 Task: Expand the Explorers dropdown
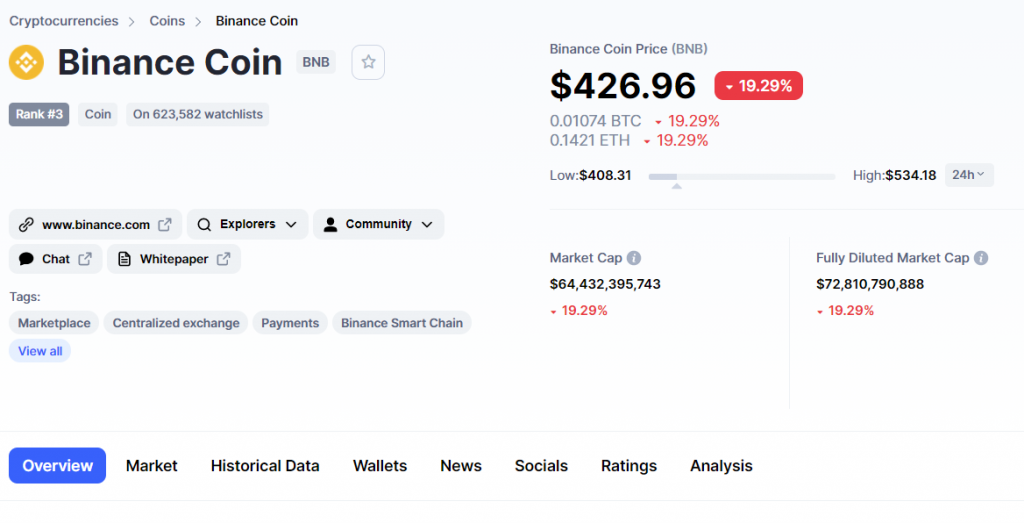click(x=247, y=224)
